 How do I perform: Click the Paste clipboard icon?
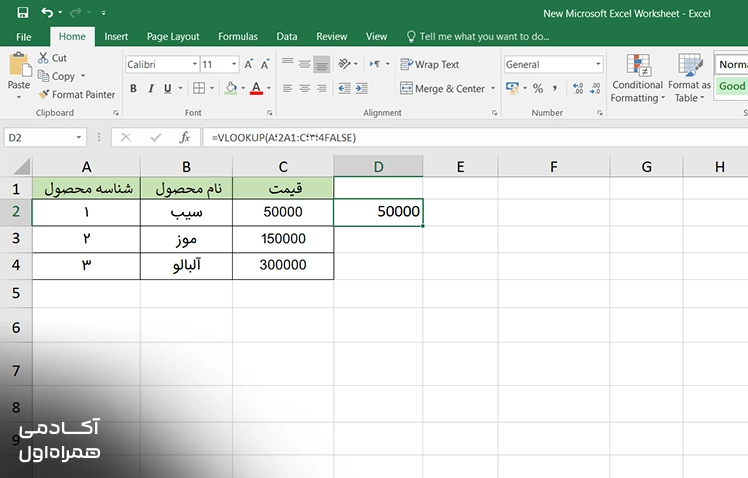(x=19, y=65)
